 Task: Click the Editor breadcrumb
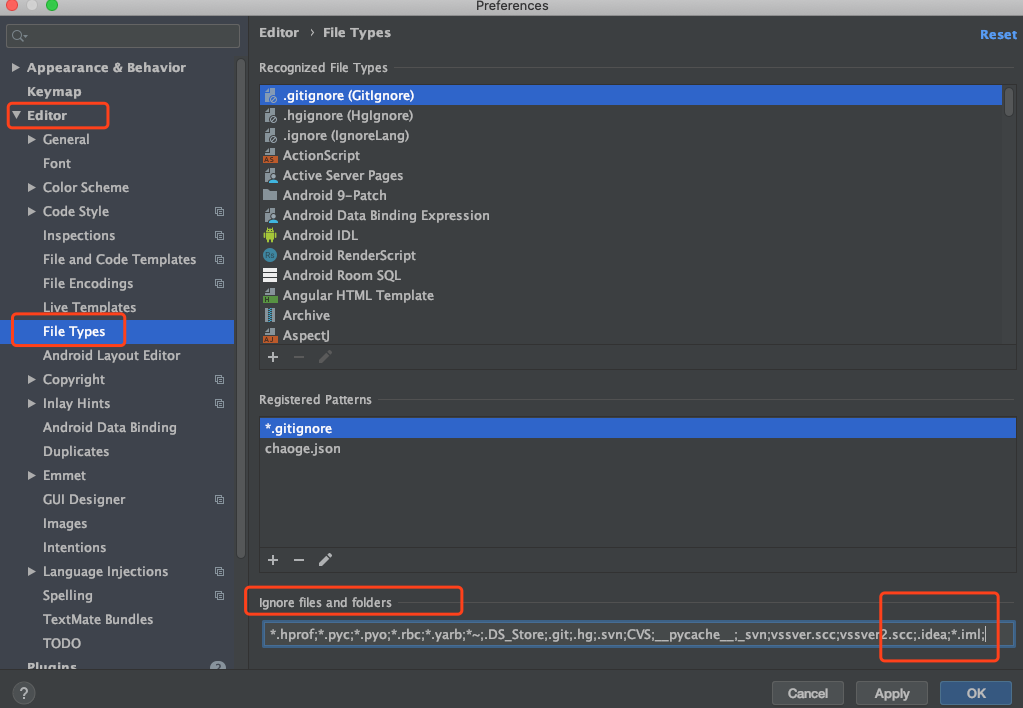click(279, 33)
